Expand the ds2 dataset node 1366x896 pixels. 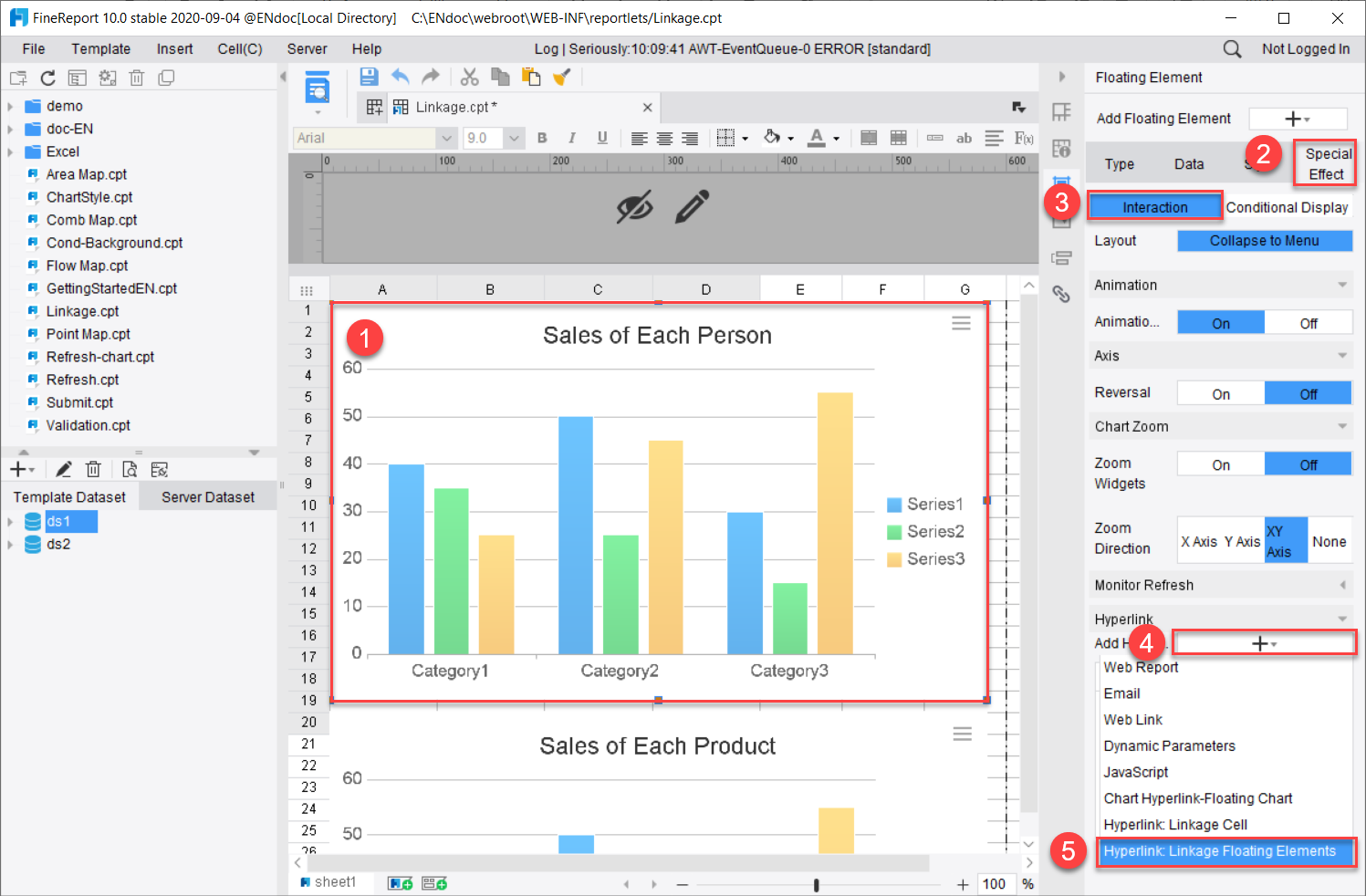(x=10, y=545)
